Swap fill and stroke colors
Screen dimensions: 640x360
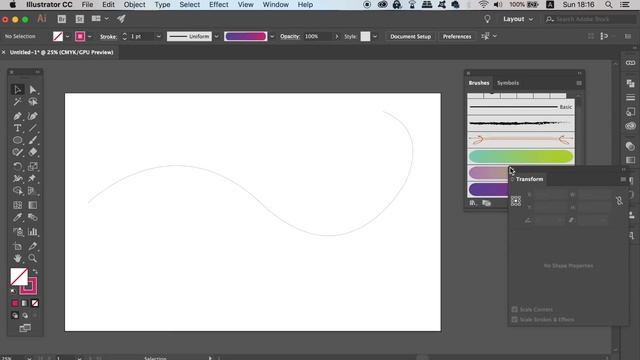[35, 271]
